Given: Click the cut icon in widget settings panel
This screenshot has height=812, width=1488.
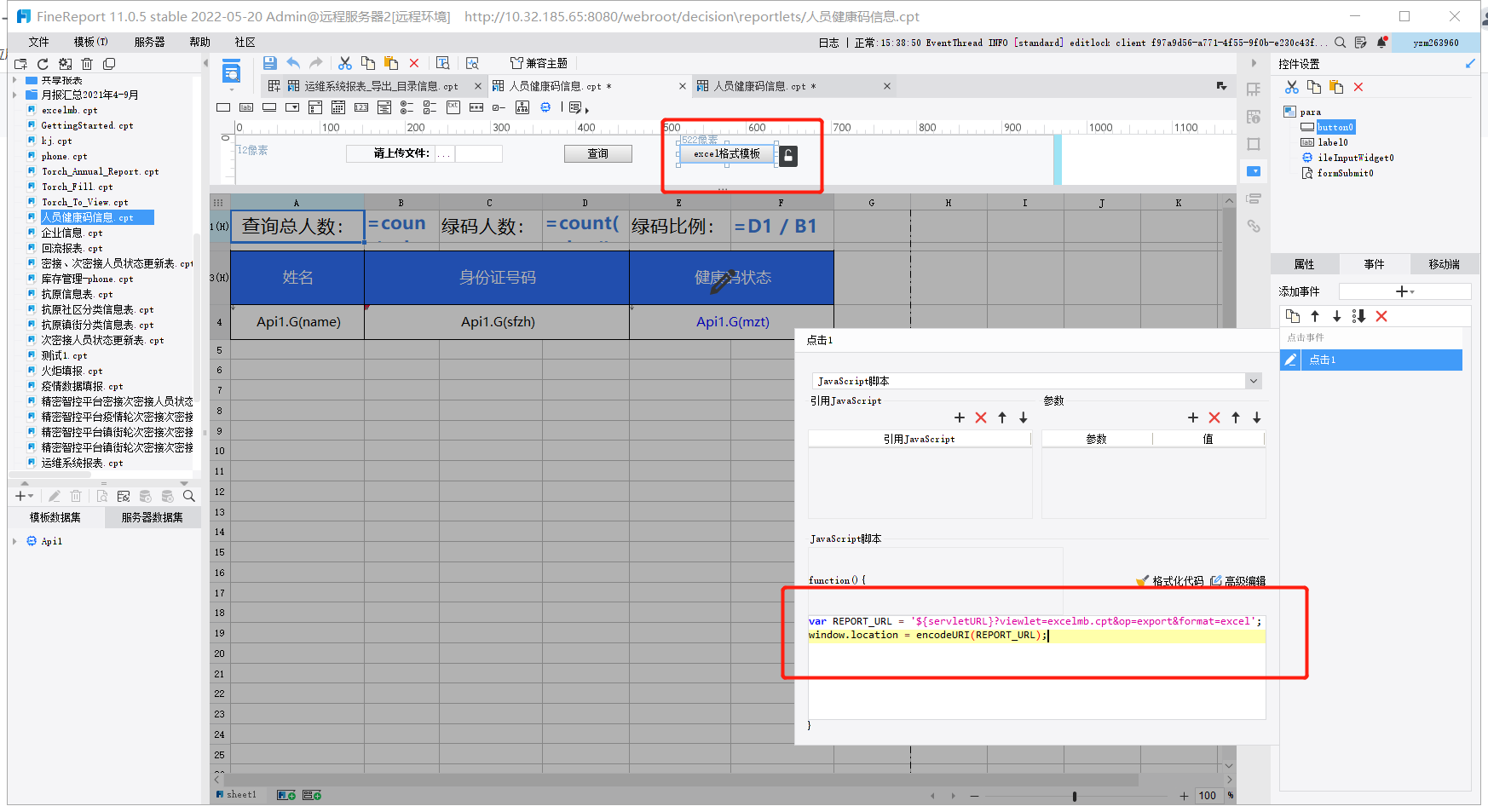Looking at the screenshot, I should tap(1292, 87).
